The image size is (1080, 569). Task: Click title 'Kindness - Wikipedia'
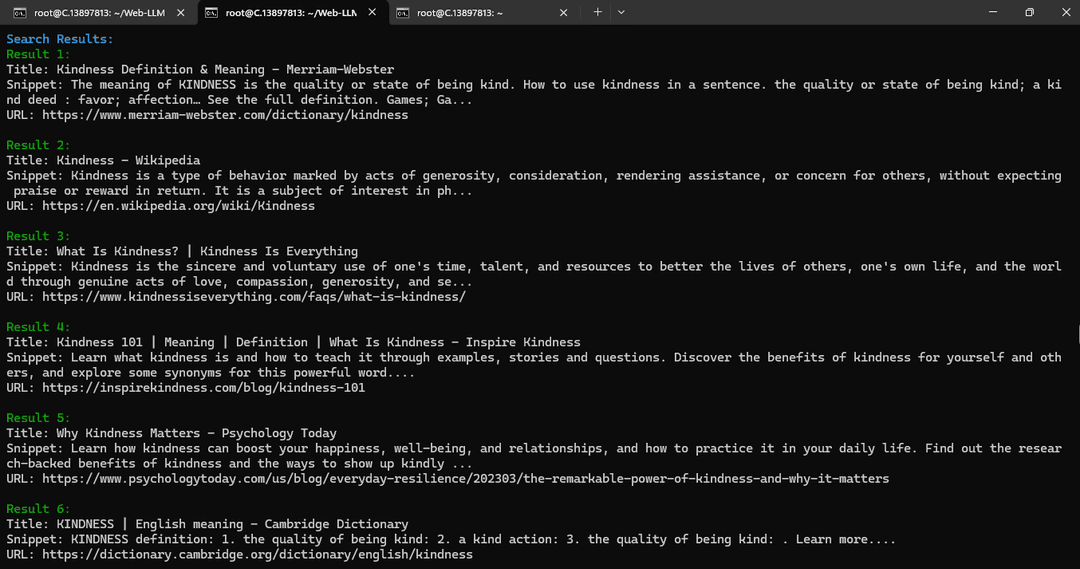pyautogui.click(x=128, y=161)
